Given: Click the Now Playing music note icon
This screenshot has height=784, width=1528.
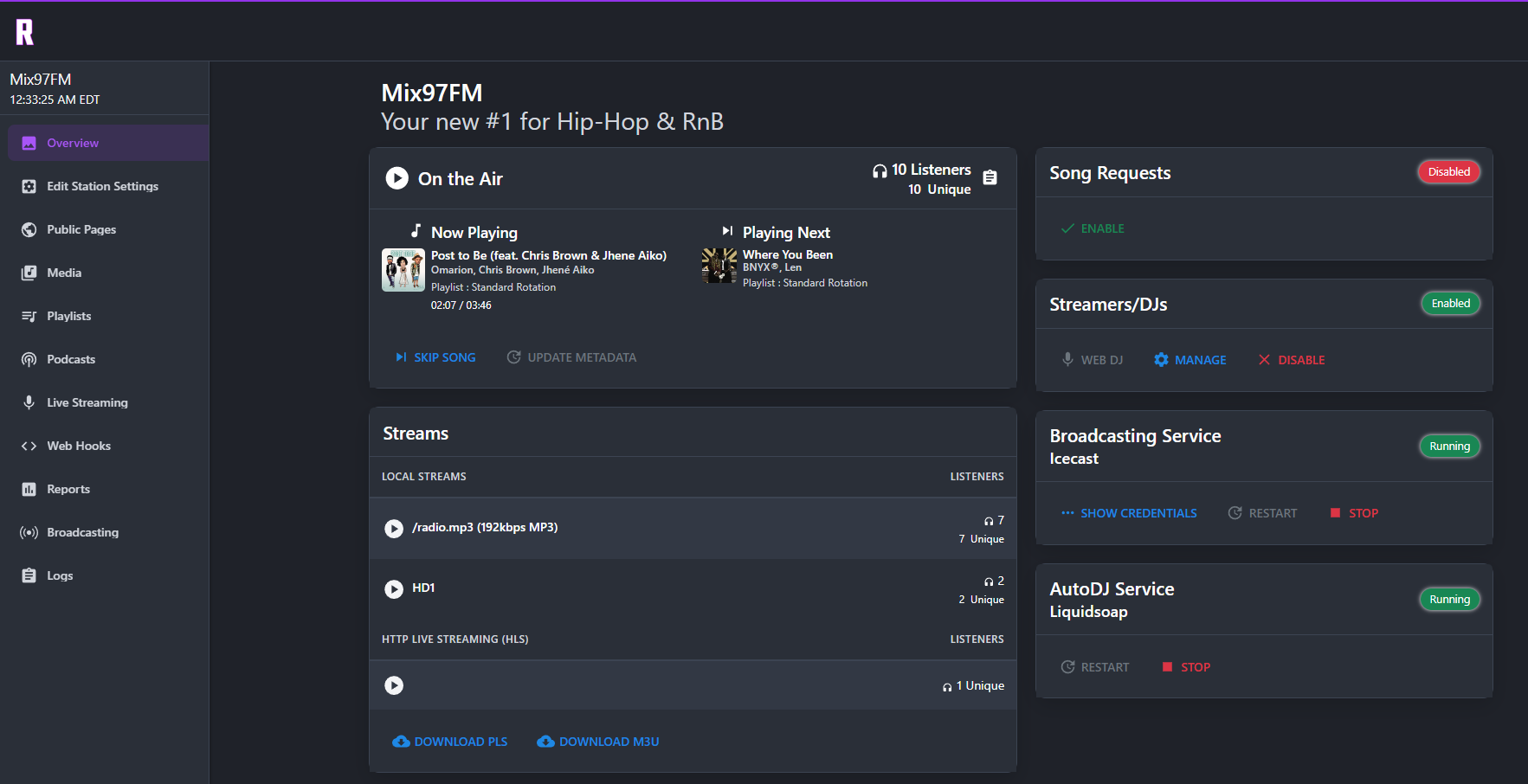Looking at the screenshot, I should [x=416, y=231].
